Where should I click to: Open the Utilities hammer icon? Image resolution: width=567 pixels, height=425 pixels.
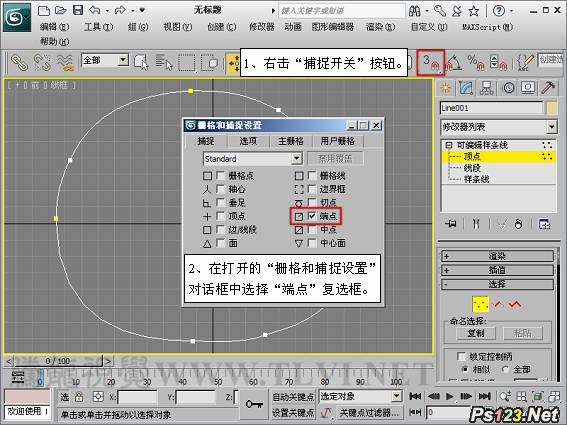tap(548, 88)
